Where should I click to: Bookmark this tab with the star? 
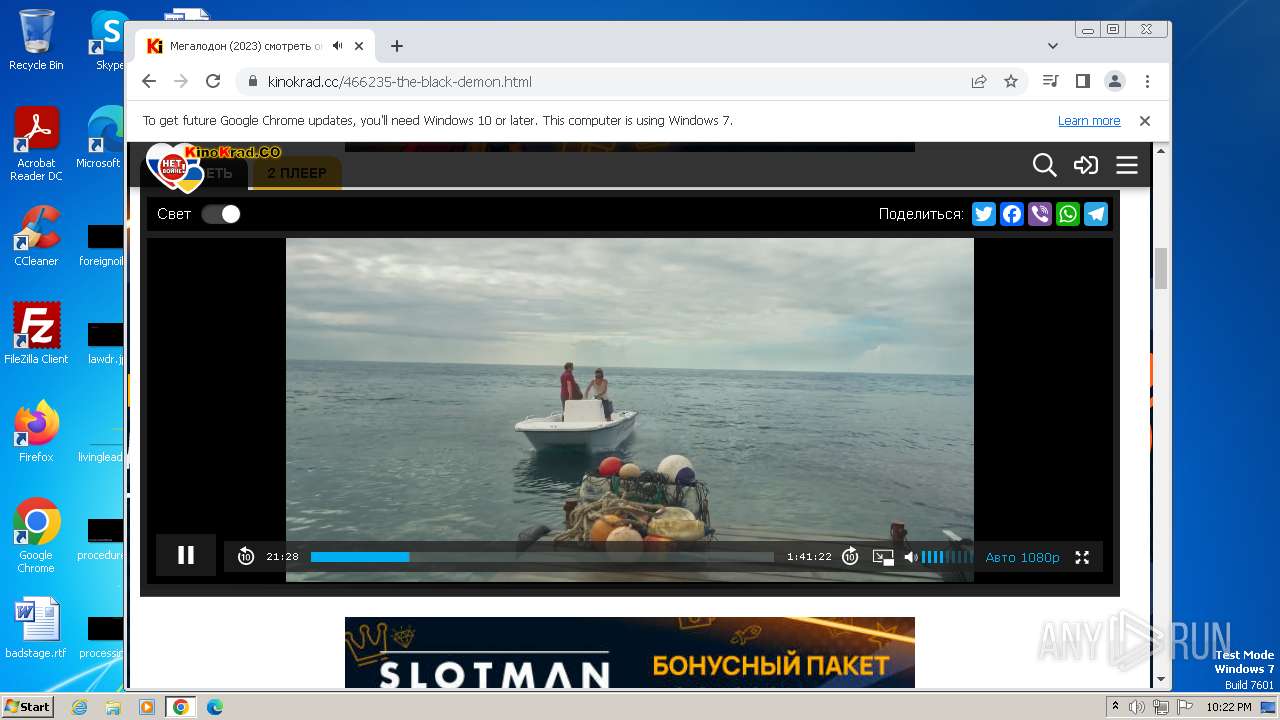click(1011, 82)
